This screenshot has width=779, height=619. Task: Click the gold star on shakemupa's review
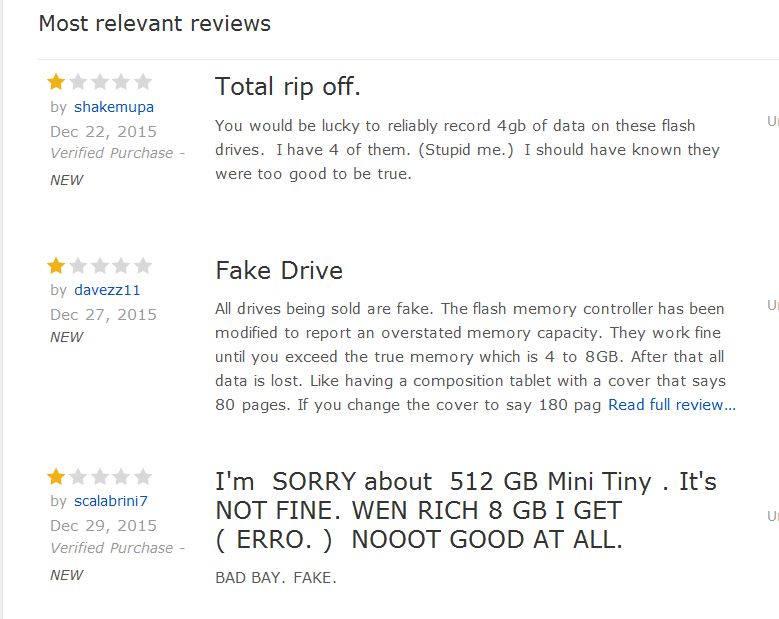[57, 82]
